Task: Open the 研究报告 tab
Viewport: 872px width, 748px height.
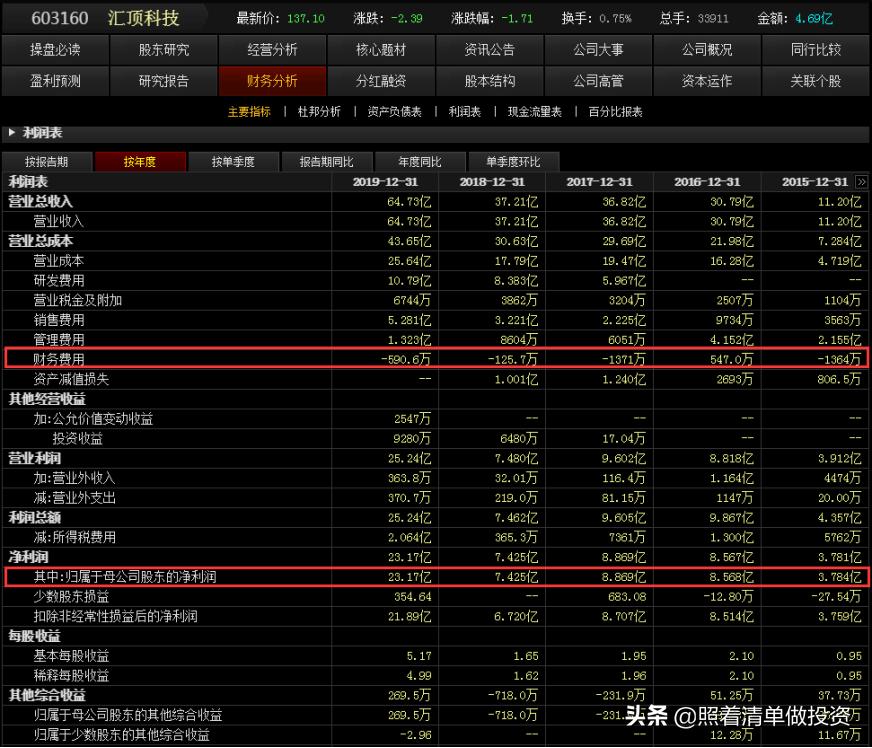Action: (164, 81)
